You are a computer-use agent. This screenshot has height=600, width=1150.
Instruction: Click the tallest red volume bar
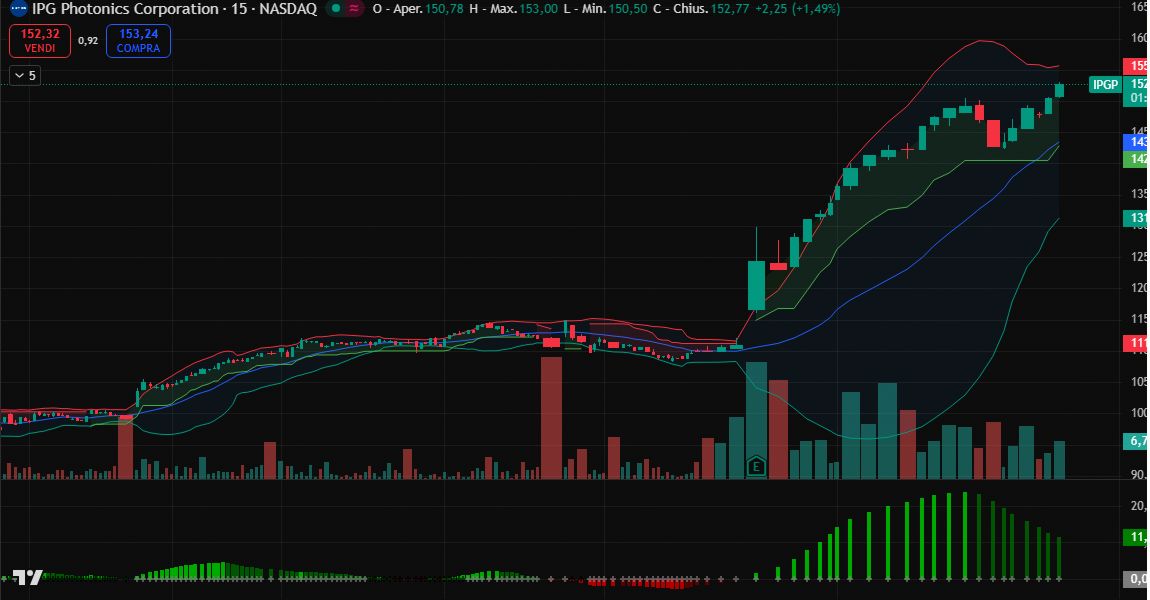[552, 418]
